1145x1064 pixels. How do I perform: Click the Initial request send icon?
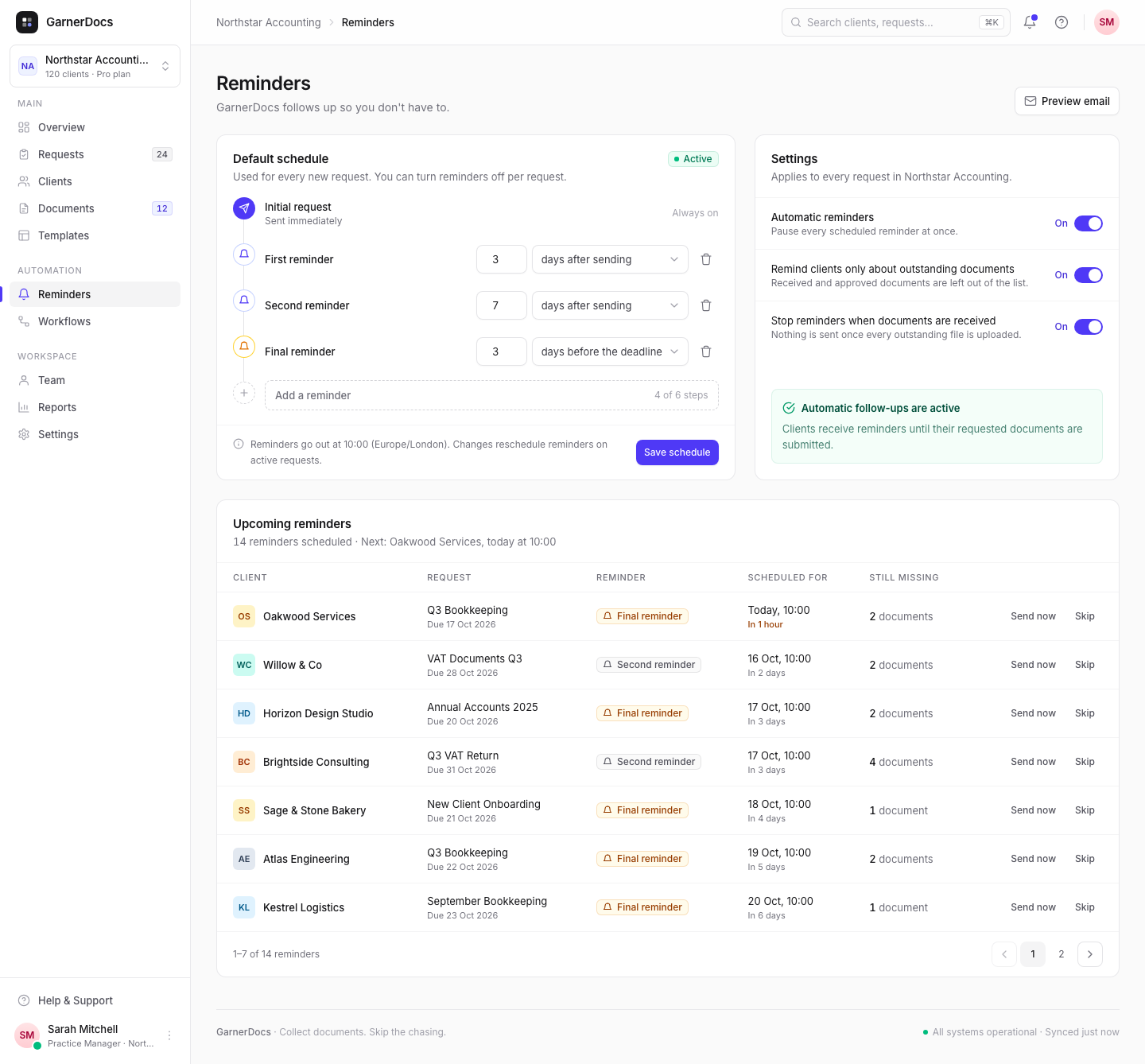(244, 208)
